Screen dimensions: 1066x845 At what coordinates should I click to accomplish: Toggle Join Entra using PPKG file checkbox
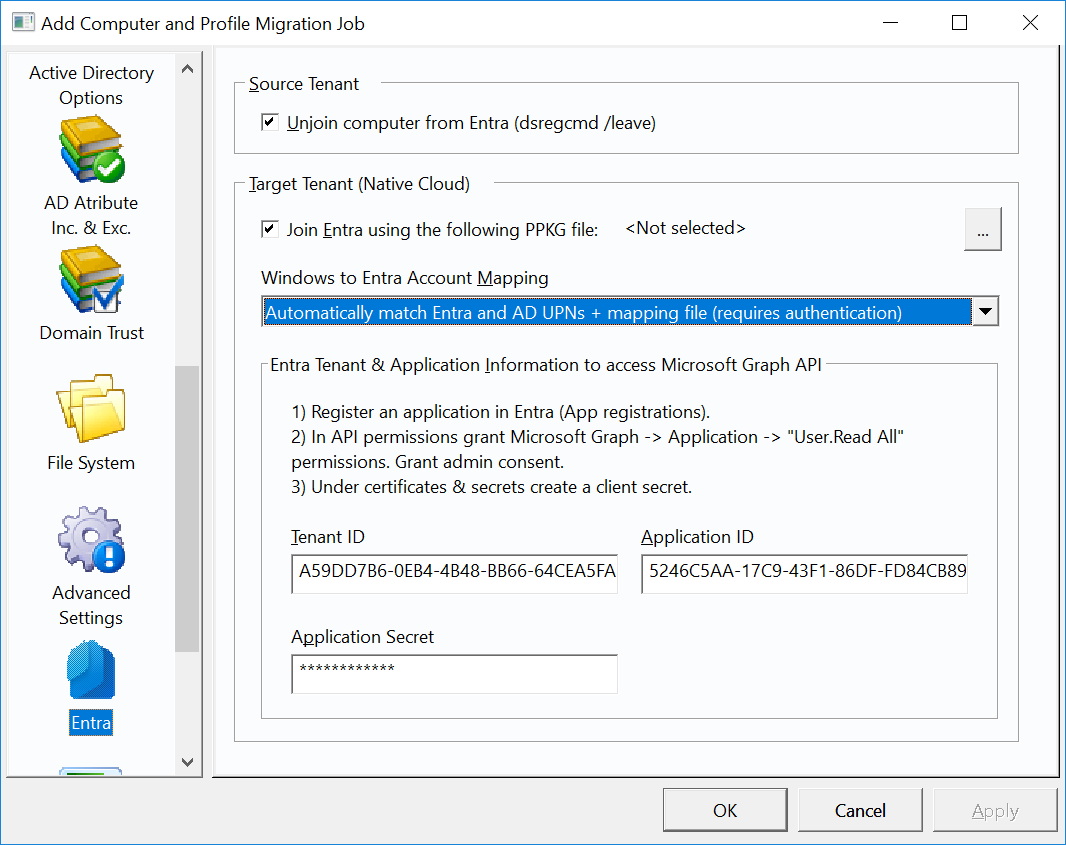coord(270,229)
